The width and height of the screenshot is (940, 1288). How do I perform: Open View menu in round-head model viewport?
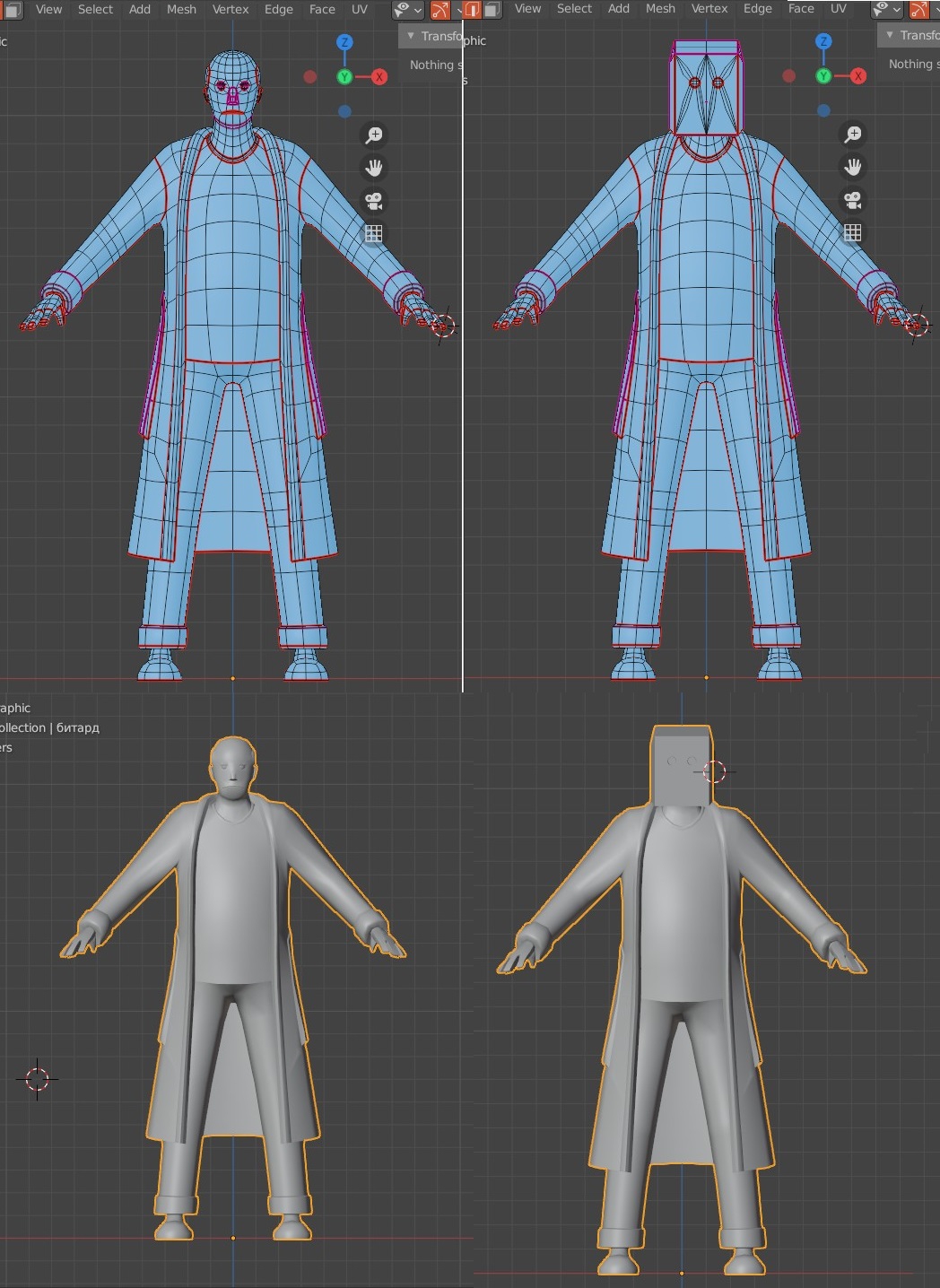tap(48, 9)
